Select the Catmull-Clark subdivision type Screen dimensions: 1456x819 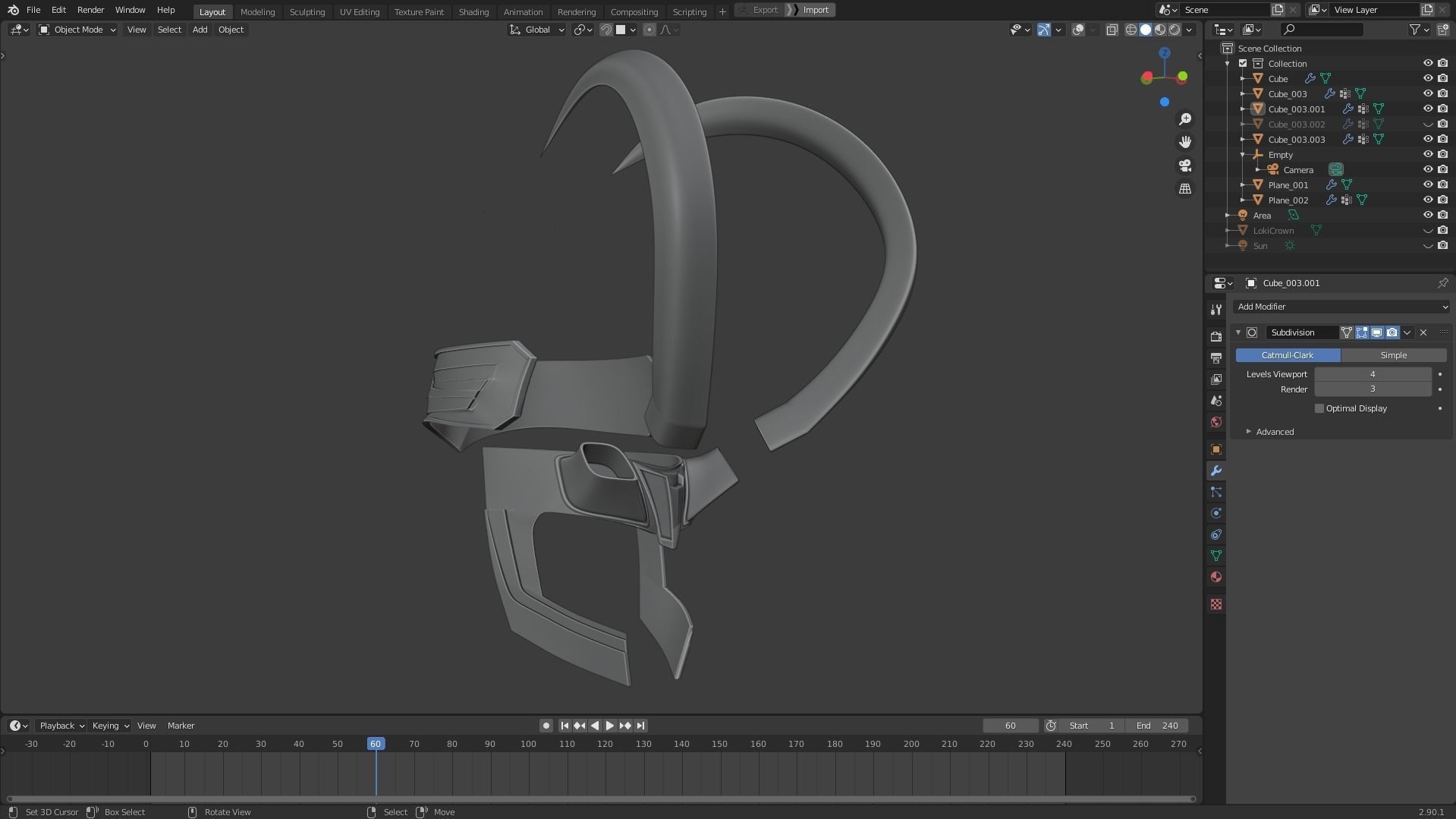[1288, 355]
